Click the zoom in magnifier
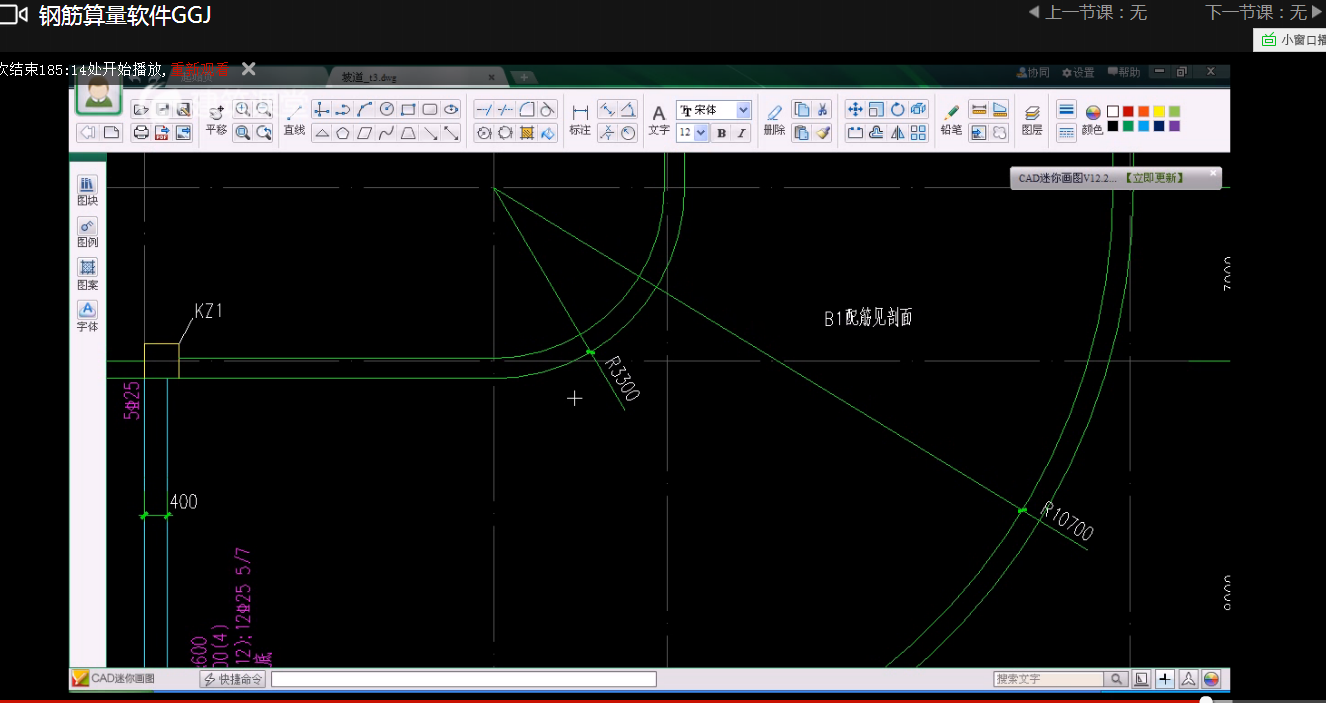Image resolution: width=1326 pixels, height=703 pixels. coord(243,109)
